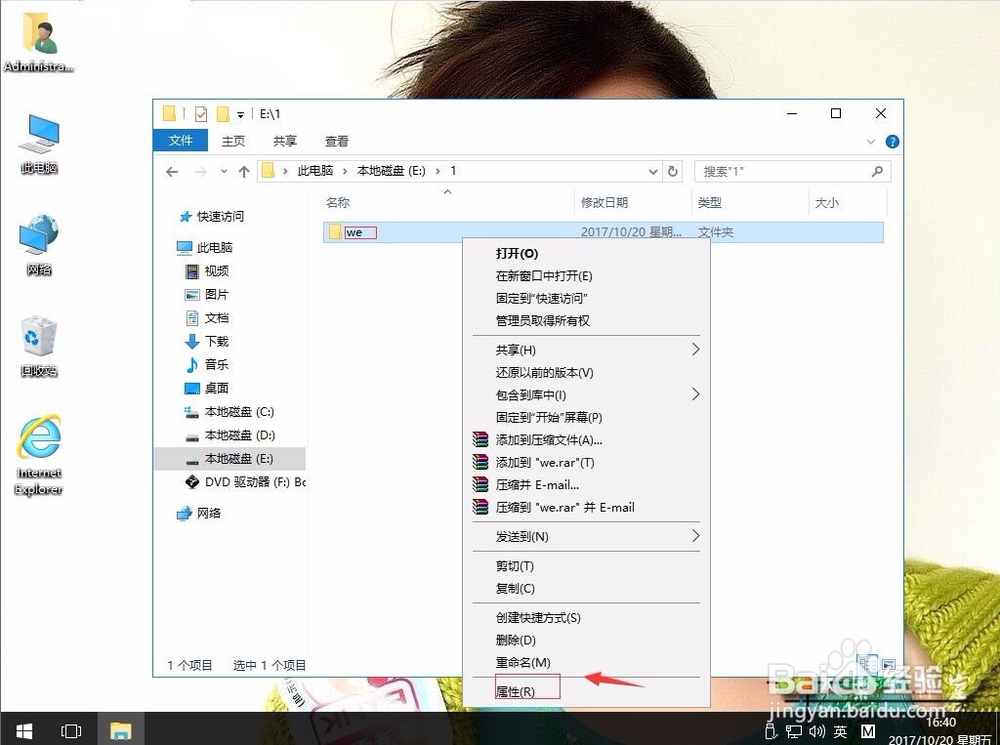
Task: Click the Explorer help question mark icon
Action: coord(892,142)
